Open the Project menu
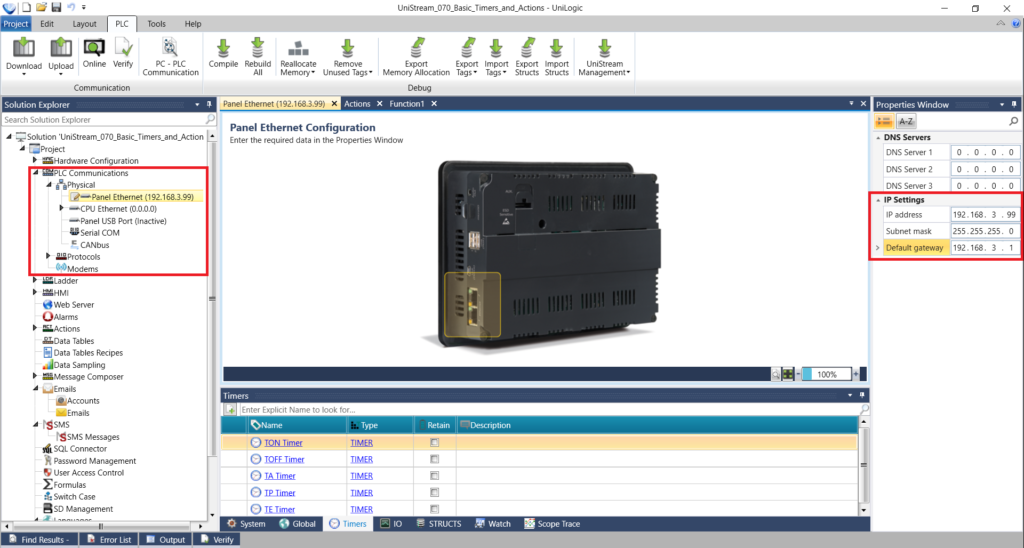 click(x=16, y=24)
